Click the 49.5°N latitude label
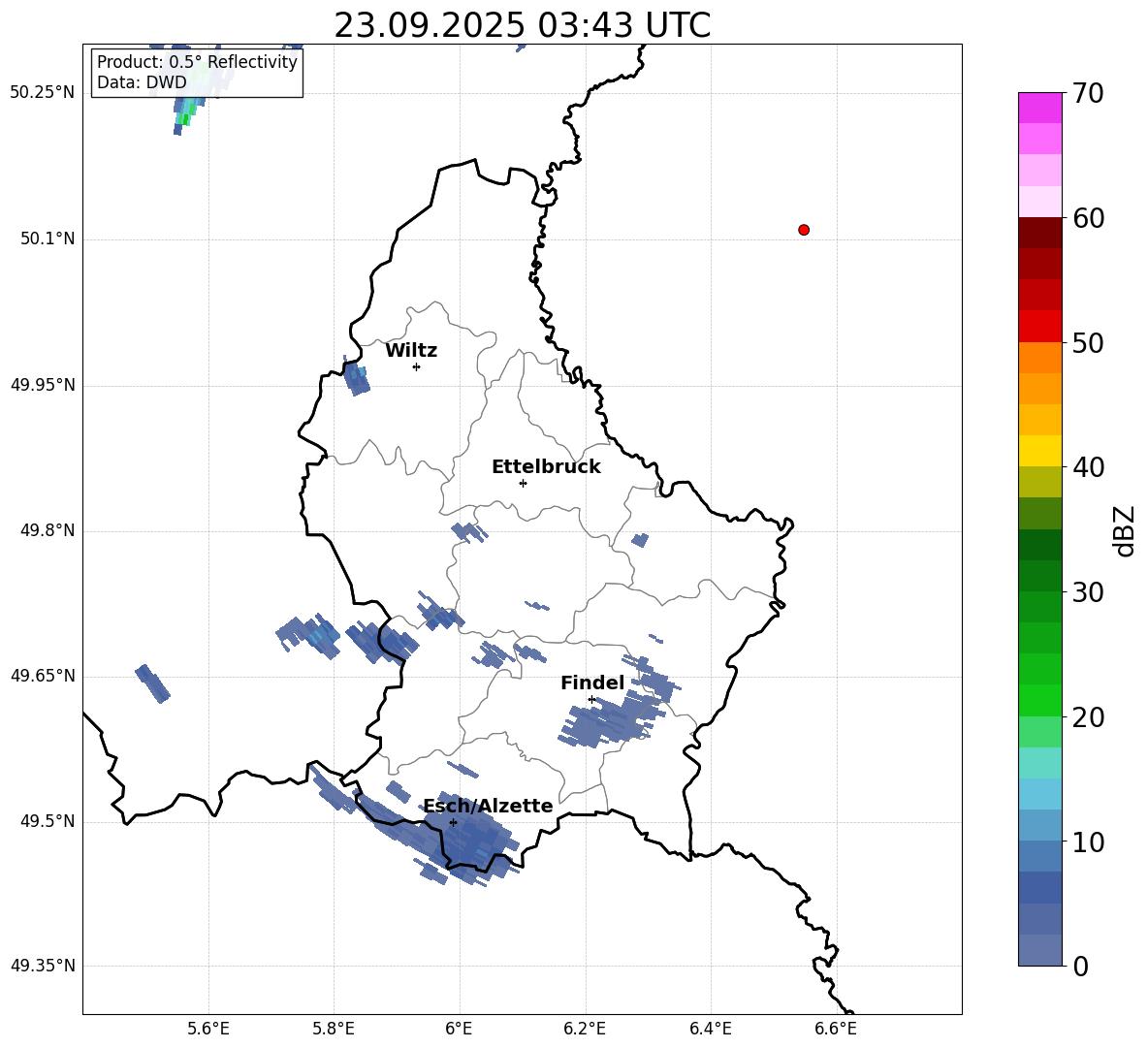 point(47,821)
